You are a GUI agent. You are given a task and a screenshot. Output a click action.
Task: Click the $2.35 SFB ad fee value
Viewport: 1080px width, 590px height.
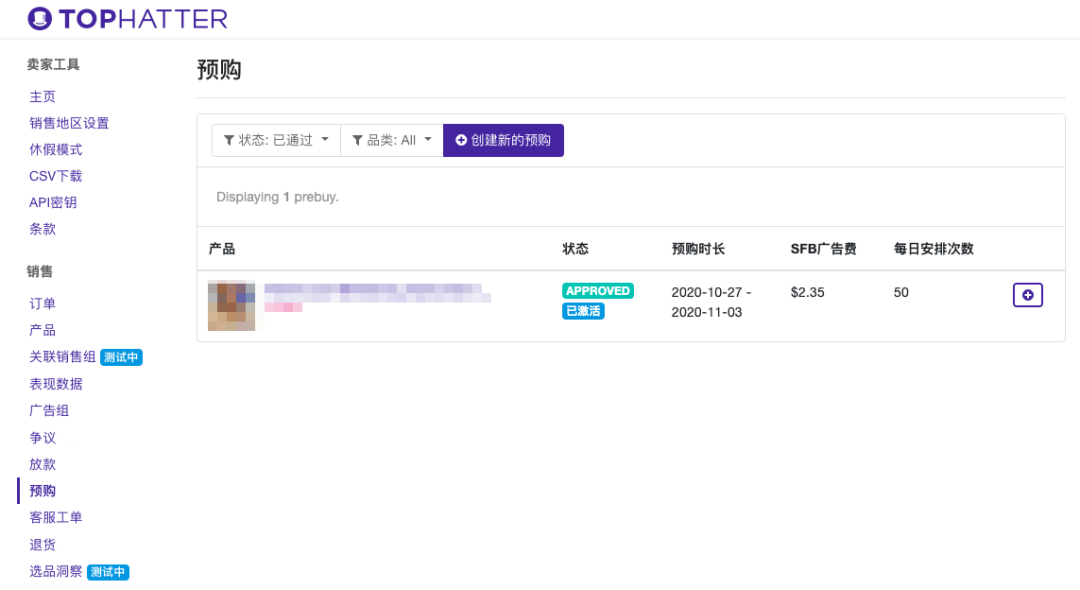coord(807,293)
